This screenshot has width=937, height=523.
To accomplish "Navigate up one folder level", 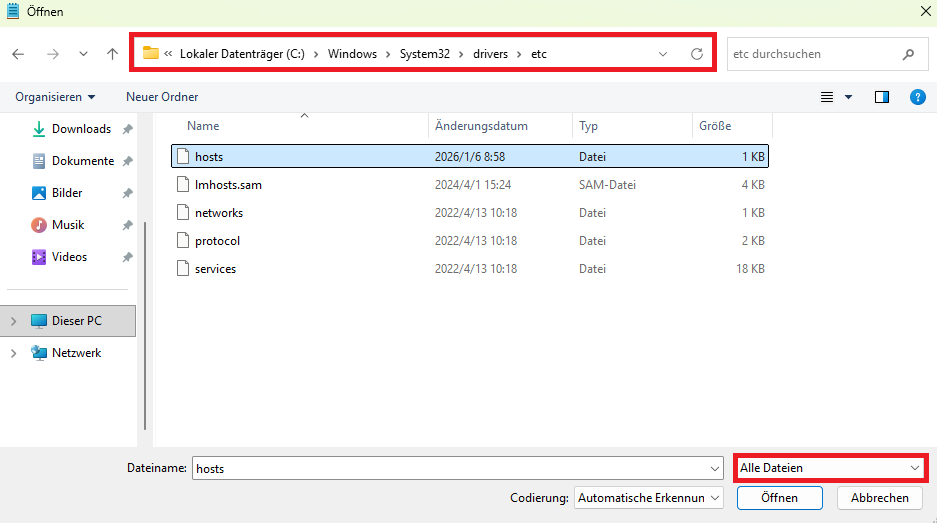I will click(112, 54).
